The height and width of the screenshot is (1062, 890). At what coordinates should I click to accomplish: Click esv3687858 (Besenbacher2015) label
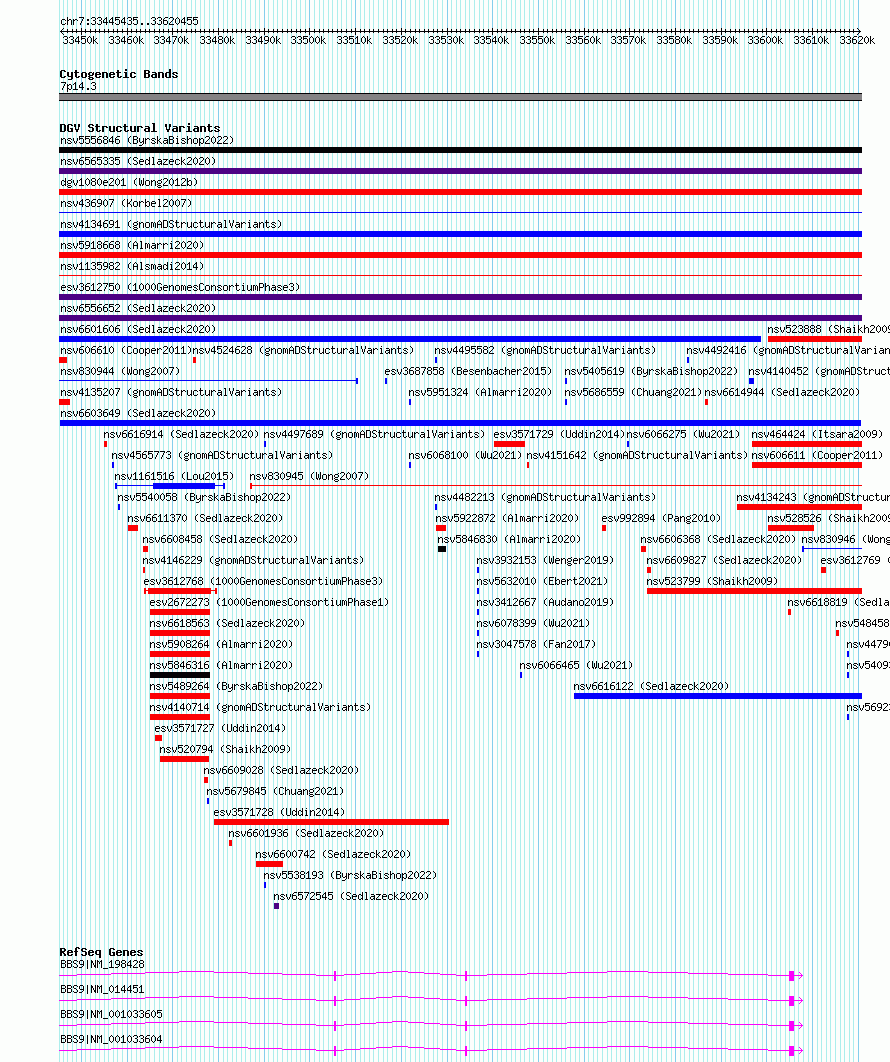pos(468,371)
